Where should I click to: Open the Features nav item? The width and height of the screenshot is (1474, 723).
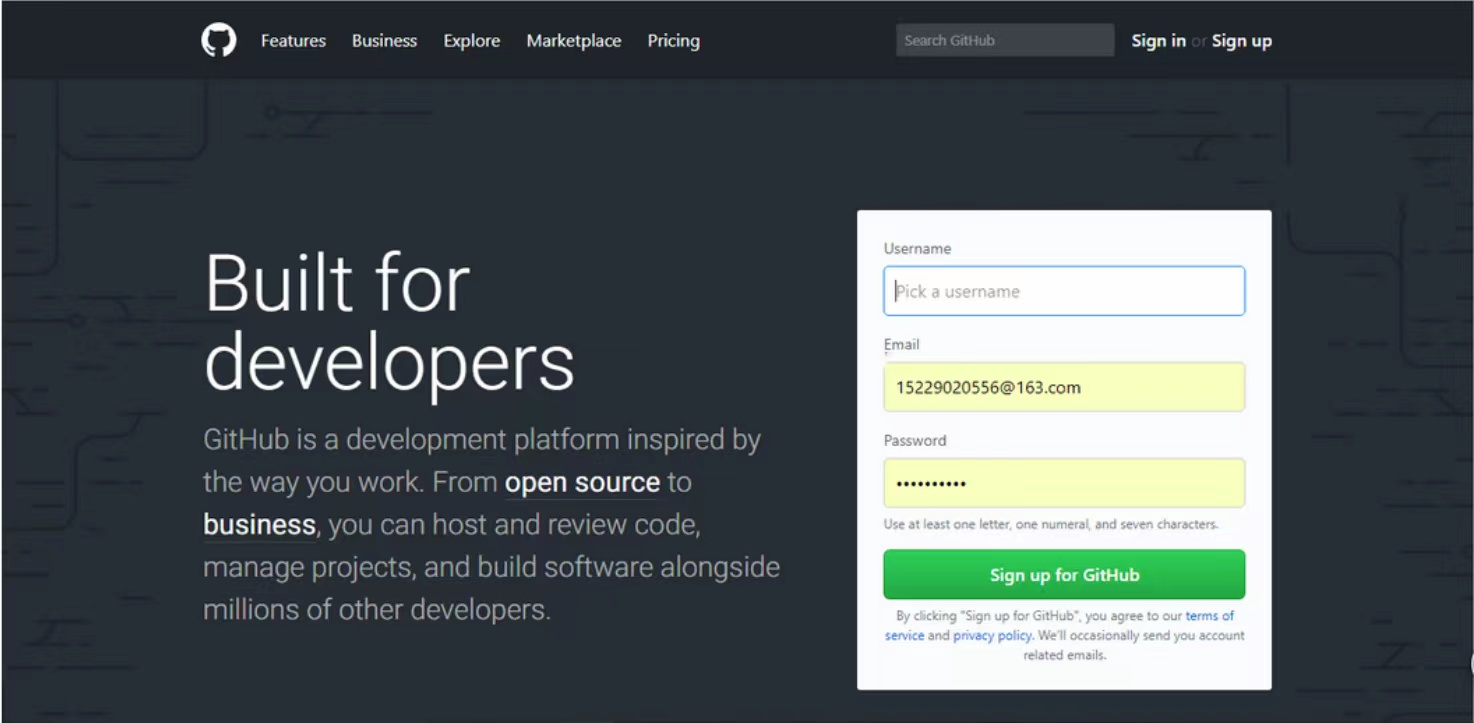(293, 41)
